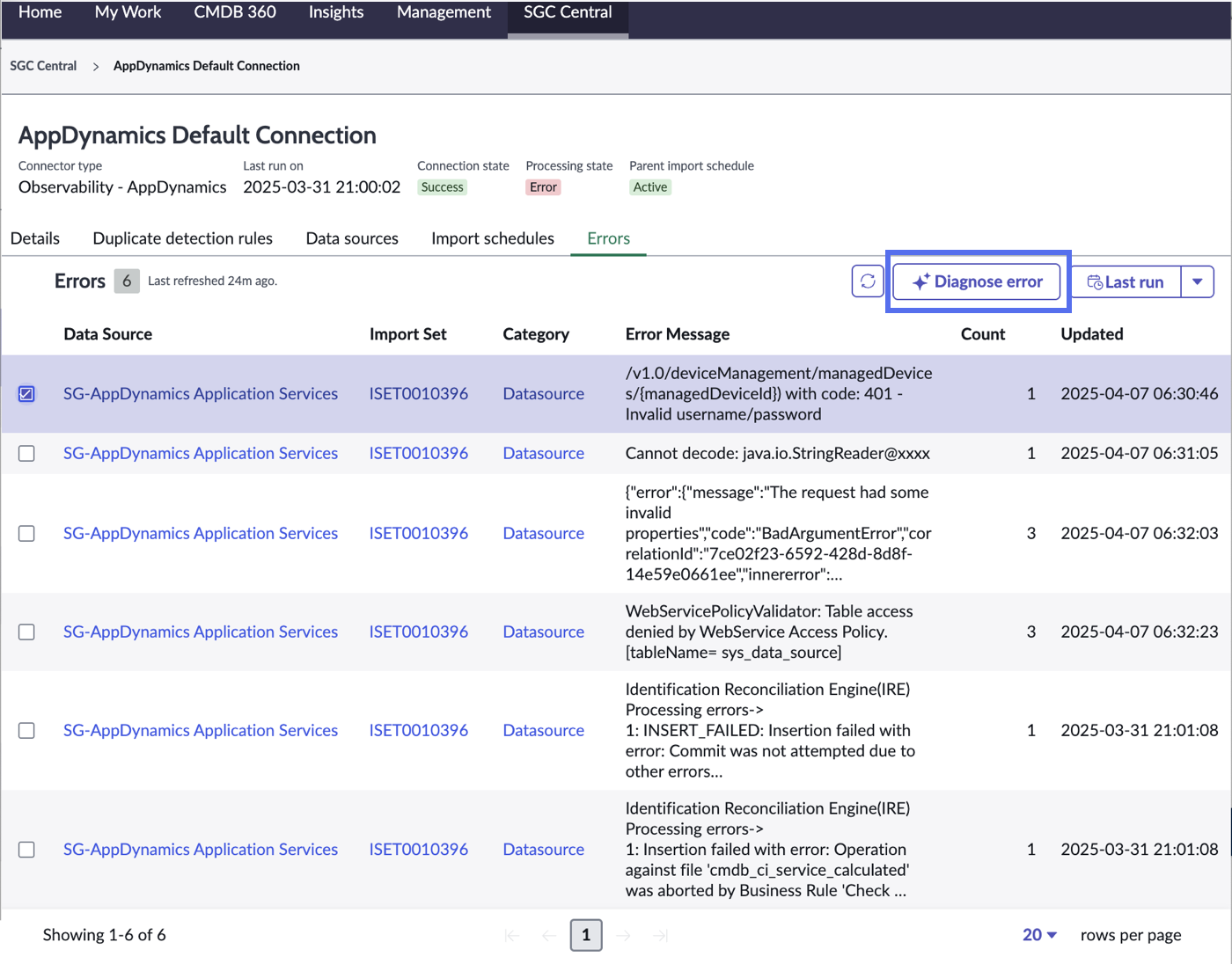The width and height of the screenshot is (1232, 964).
Task: Open CMDB 360 in the top navigation
Action: click(235, 12)
